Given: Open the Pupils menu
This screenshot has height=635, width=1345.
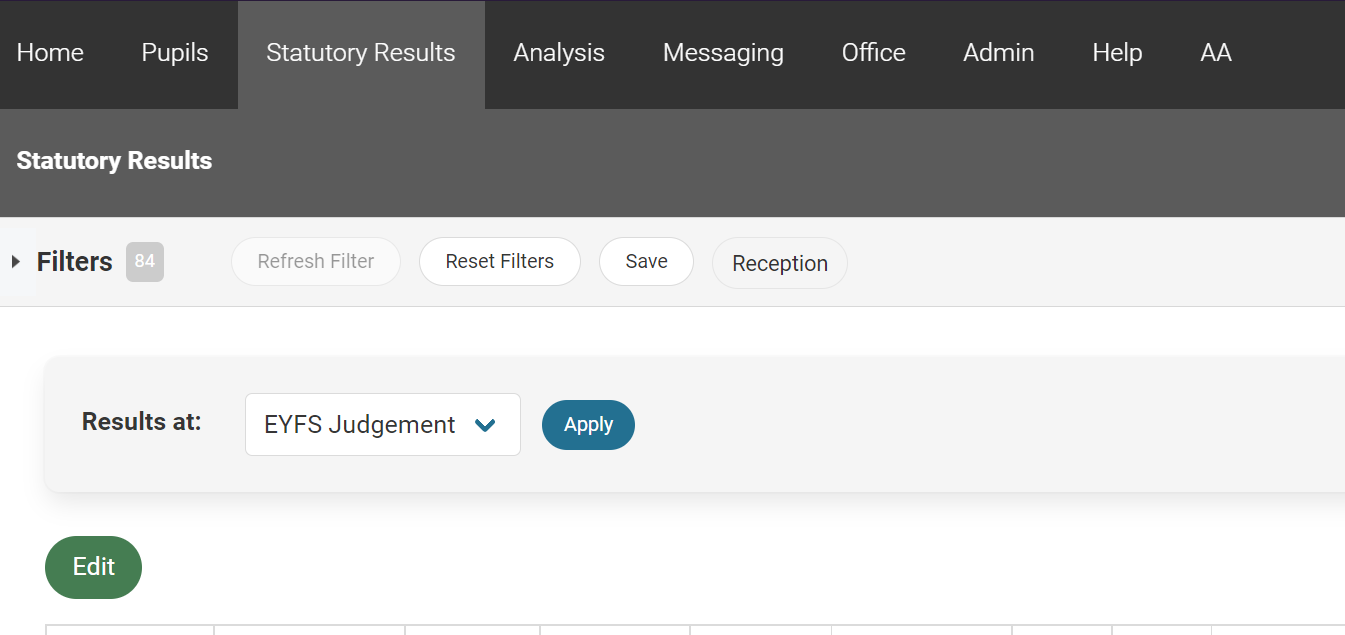Looking at the screenshot, I should [175, 53].
